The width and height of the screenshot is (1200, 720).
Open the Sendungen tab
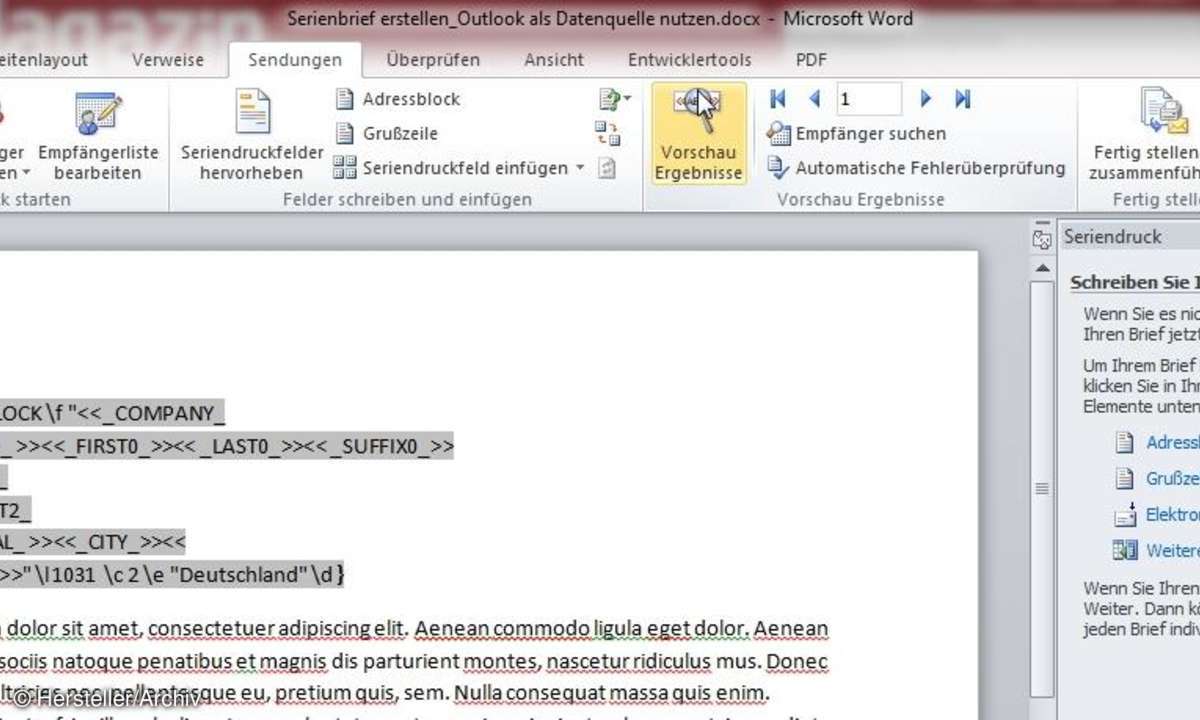[x=295, y=60]
